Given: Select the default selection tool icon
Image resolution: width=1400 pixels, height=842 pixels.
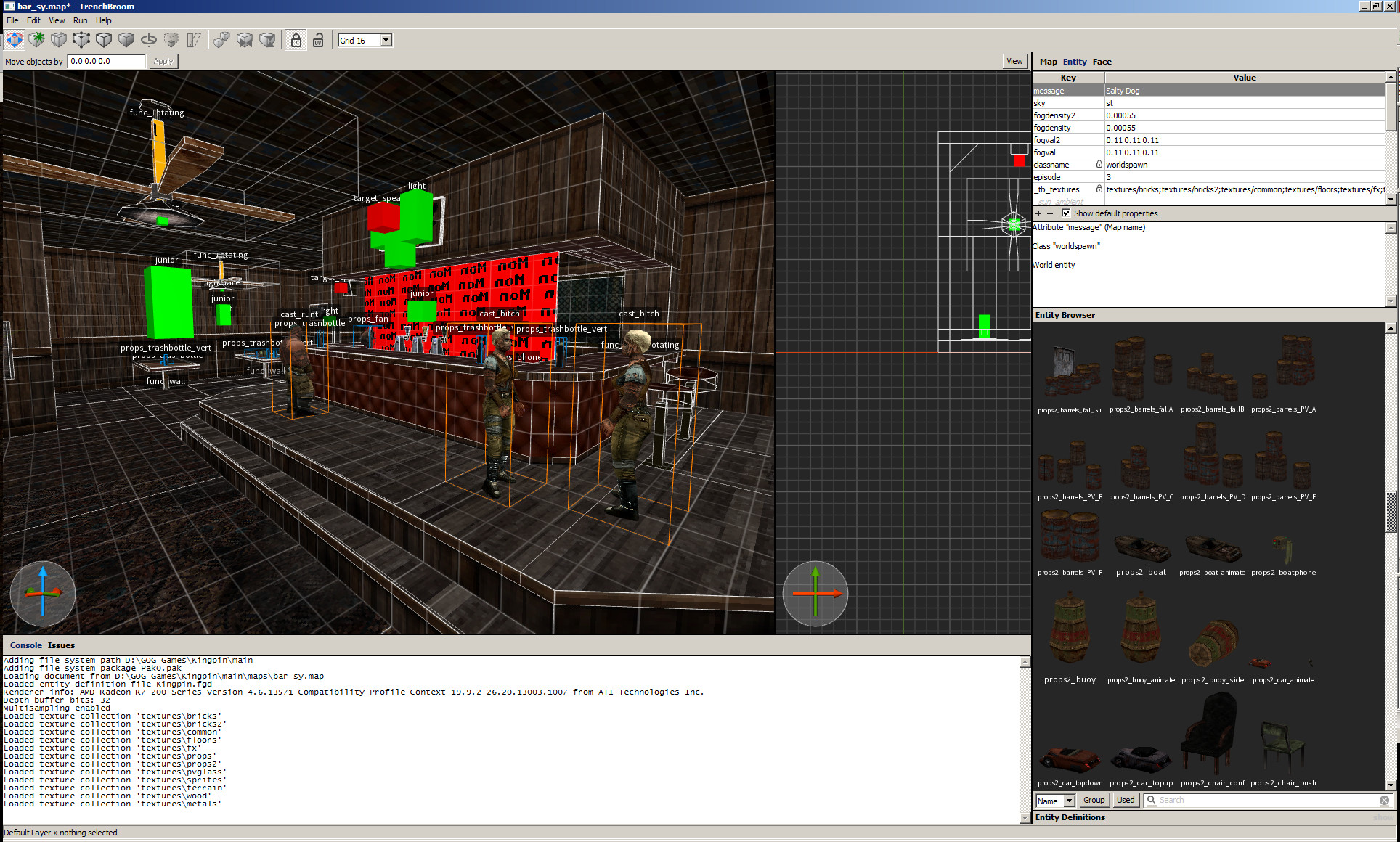Looking at the screenshot, I should [x=15, y=40].
